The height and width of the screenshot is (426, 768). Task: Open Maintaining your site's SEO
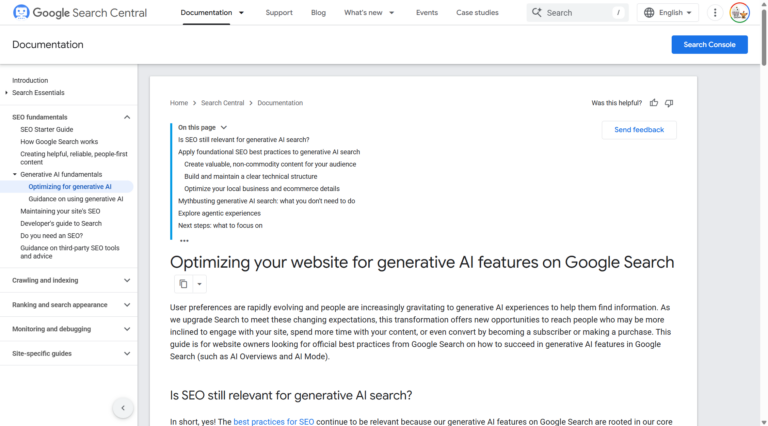point(60,211)
